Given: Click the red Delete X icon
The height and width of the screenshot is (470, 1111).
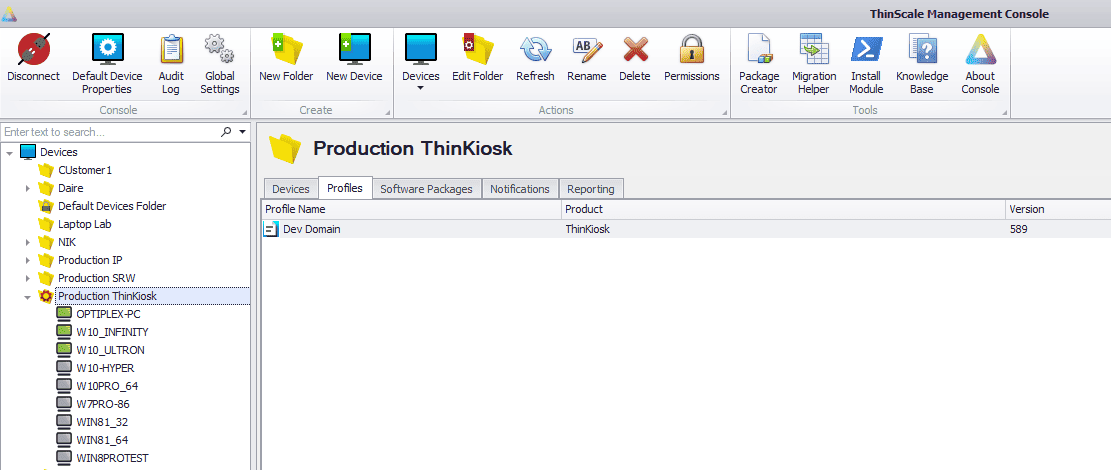Looking at the screenshot, I should pyautogui.click(x=635, y=50).
